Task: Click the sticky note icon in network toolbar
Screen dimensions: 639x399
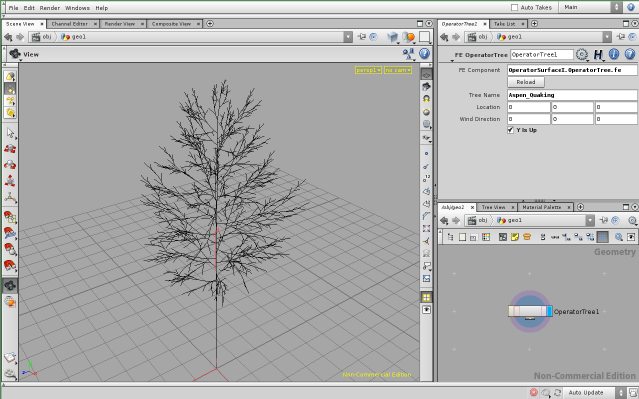Action: click(x=515, y=237)
